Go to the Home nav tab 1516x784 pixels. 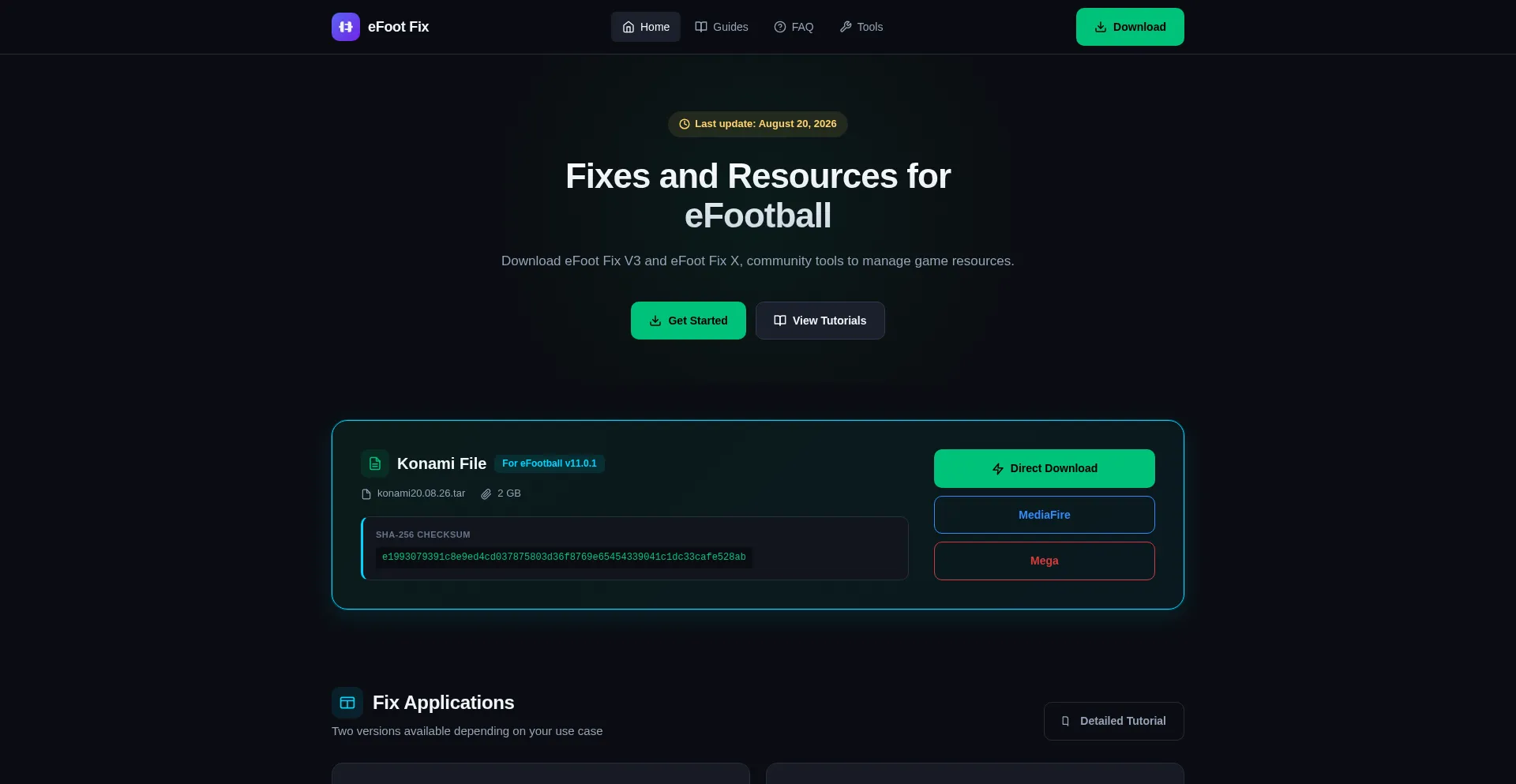pyautogui.click(x=646, y=27)
